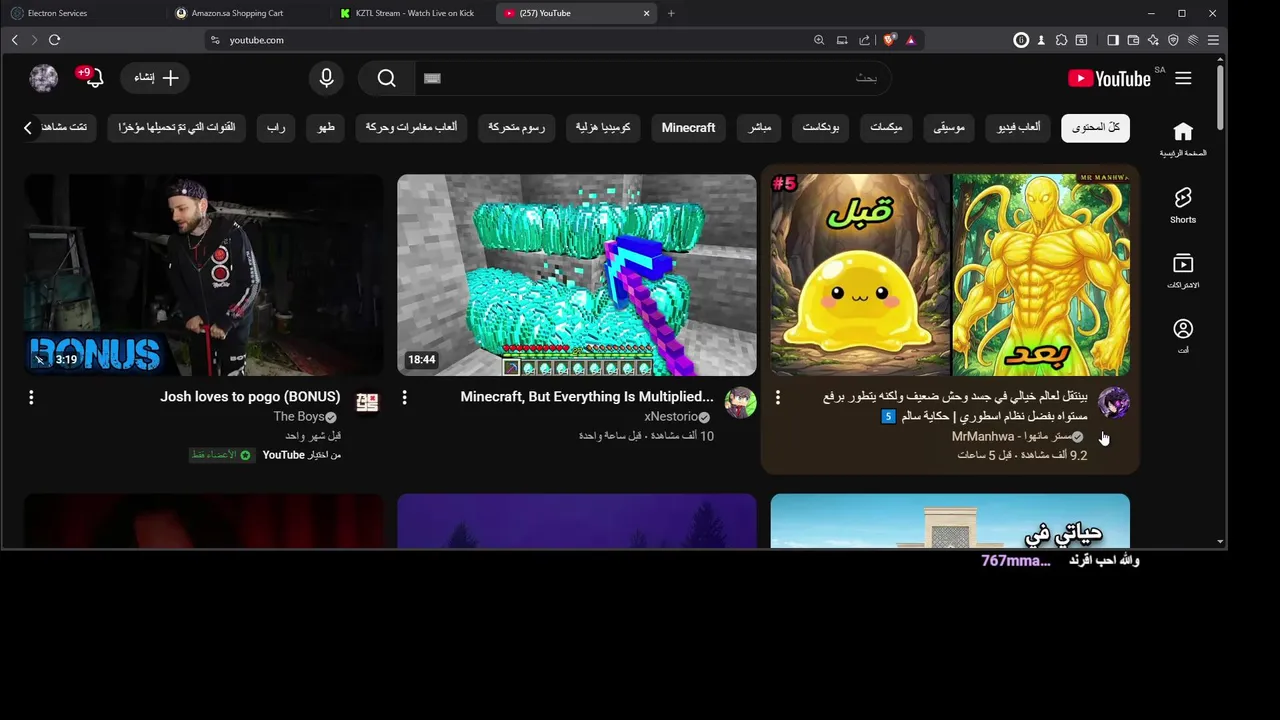Select the ألعاب فيديو filter chip
This screenshot has height=720, width=1280.
1018,127
